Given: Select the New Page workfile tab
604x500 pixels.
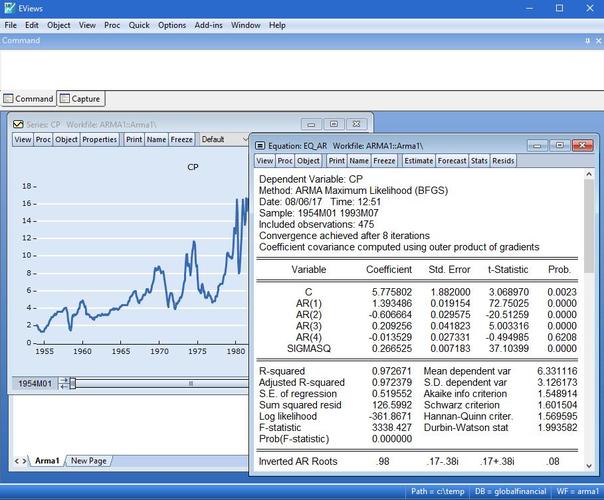Looking at the screenshot, I should 89,461.
